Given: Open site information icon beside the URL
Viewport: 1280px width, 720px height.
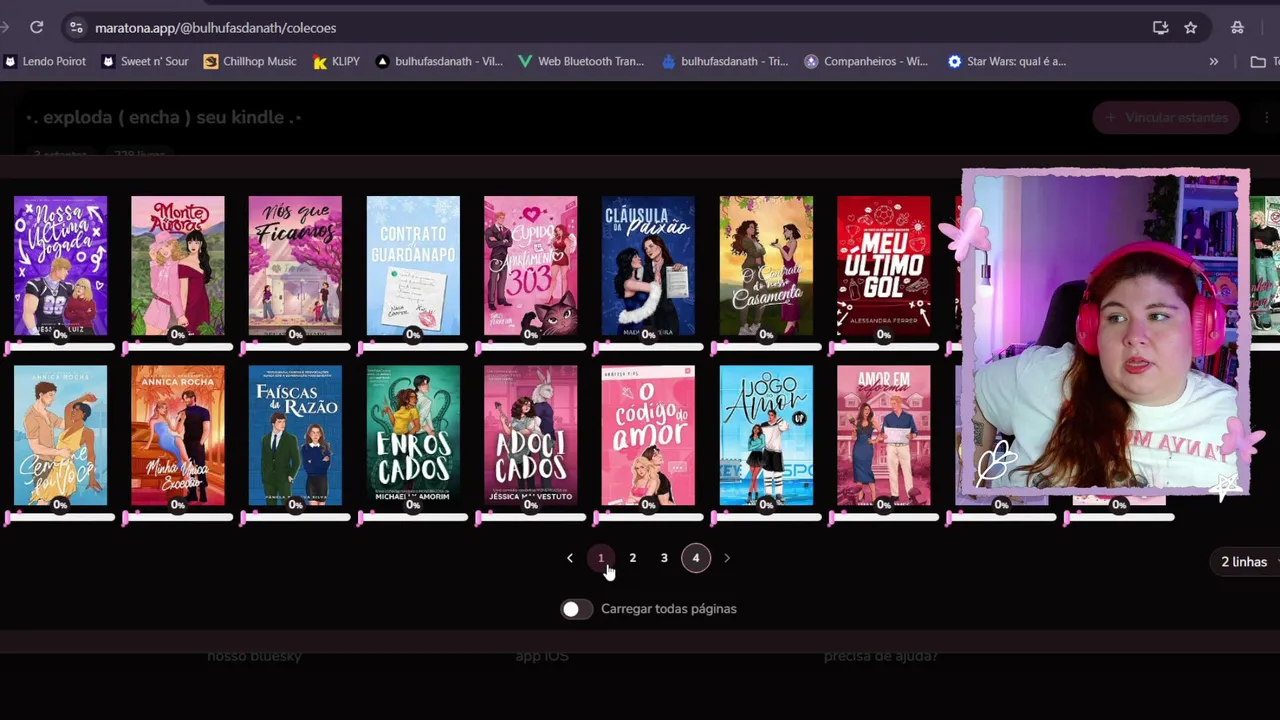Looking at the screenshot, I should coord(76,28).
